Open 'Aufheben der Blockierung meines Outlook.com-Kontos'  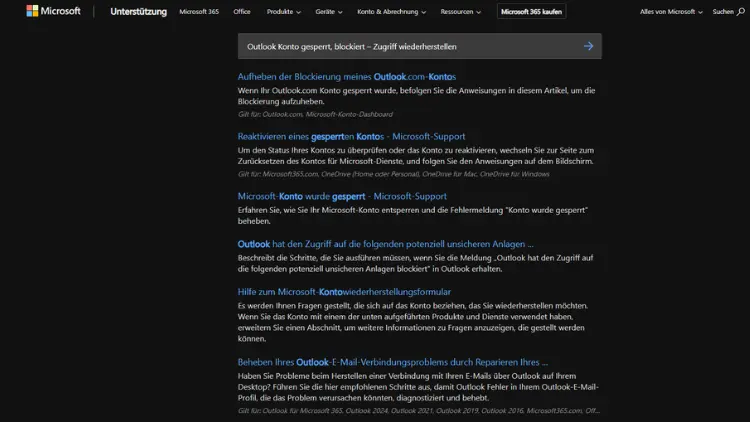[x=347, y=77]
